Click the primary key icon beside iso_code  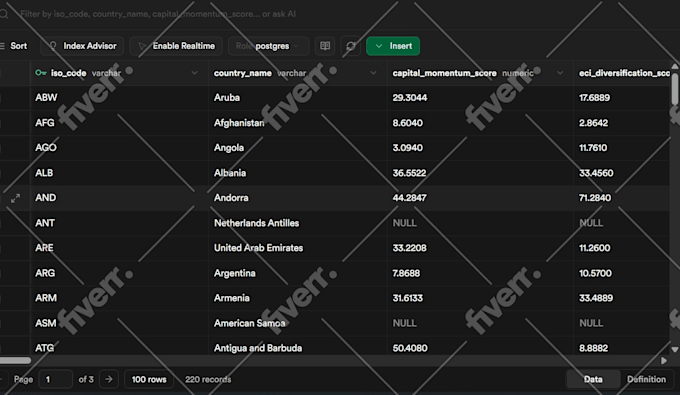pyautogui.click(x=41, y=73)
